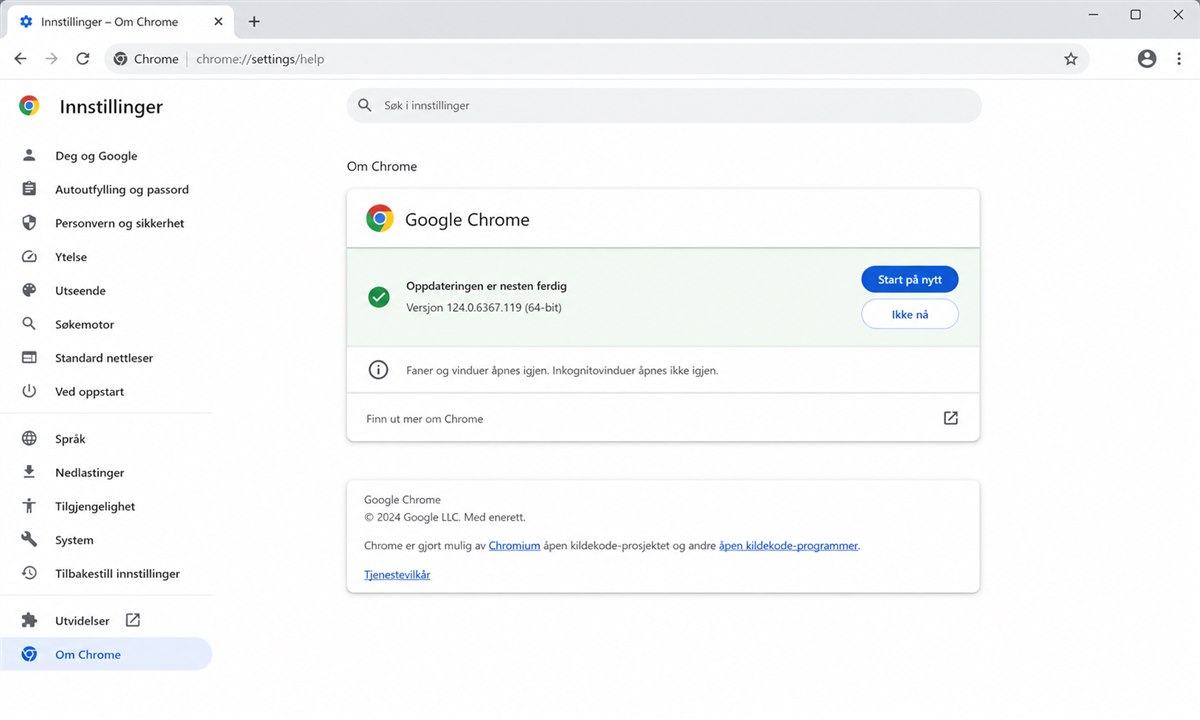Reload the page with the refresh icon
1200x720 pixels.
point(83,59)
